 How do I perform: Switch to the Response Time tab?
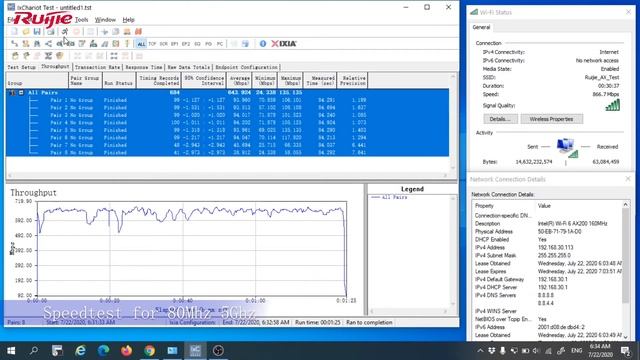[x=144, y=67]
